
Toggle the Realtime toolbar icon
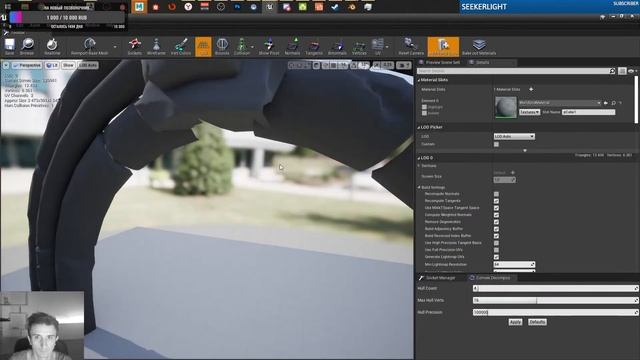click(52, 47)
